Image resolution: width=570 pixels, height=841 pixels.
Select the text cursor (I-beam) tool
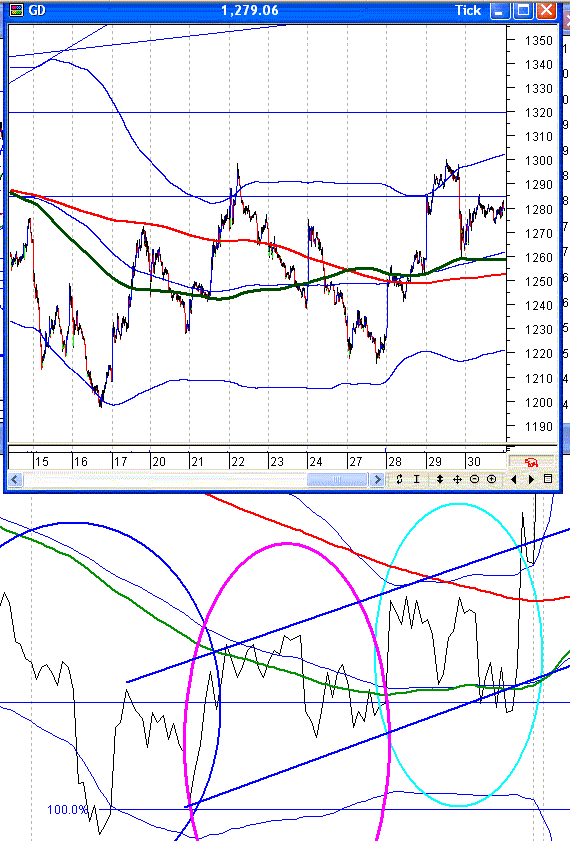pos(417,479)
